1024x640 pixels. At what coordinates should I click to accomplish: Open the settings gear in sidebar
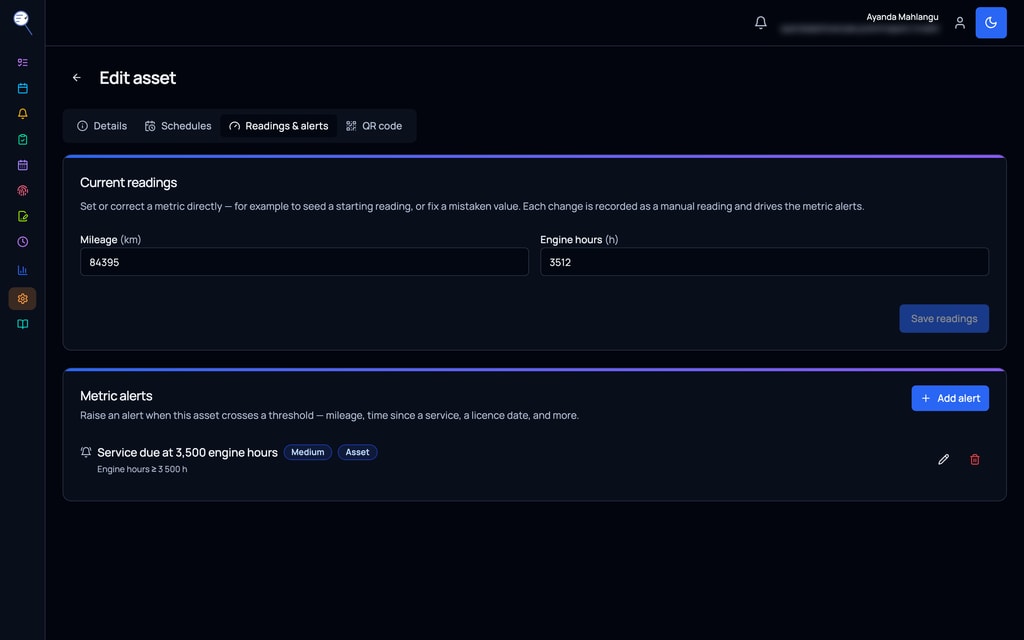[x=22, y=298]
